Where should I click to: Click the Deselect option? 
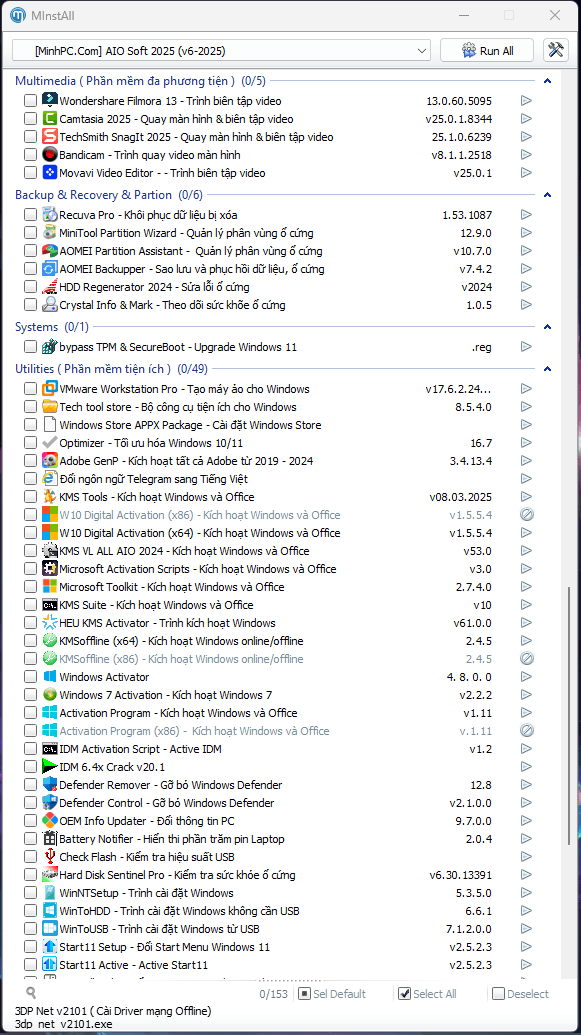point(520,993)
